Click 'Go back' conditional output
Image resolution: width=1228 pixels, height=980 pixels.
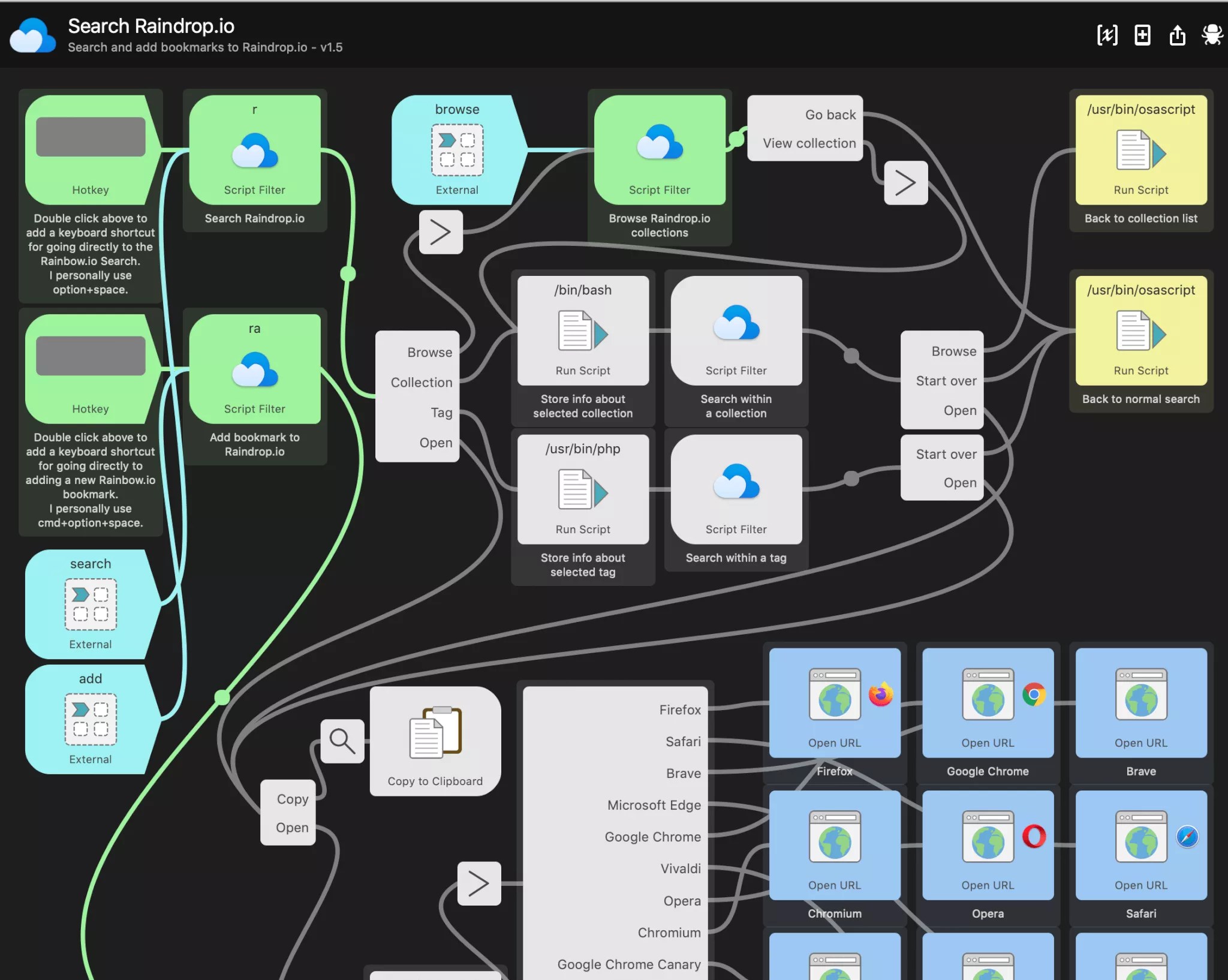point(830,115)
